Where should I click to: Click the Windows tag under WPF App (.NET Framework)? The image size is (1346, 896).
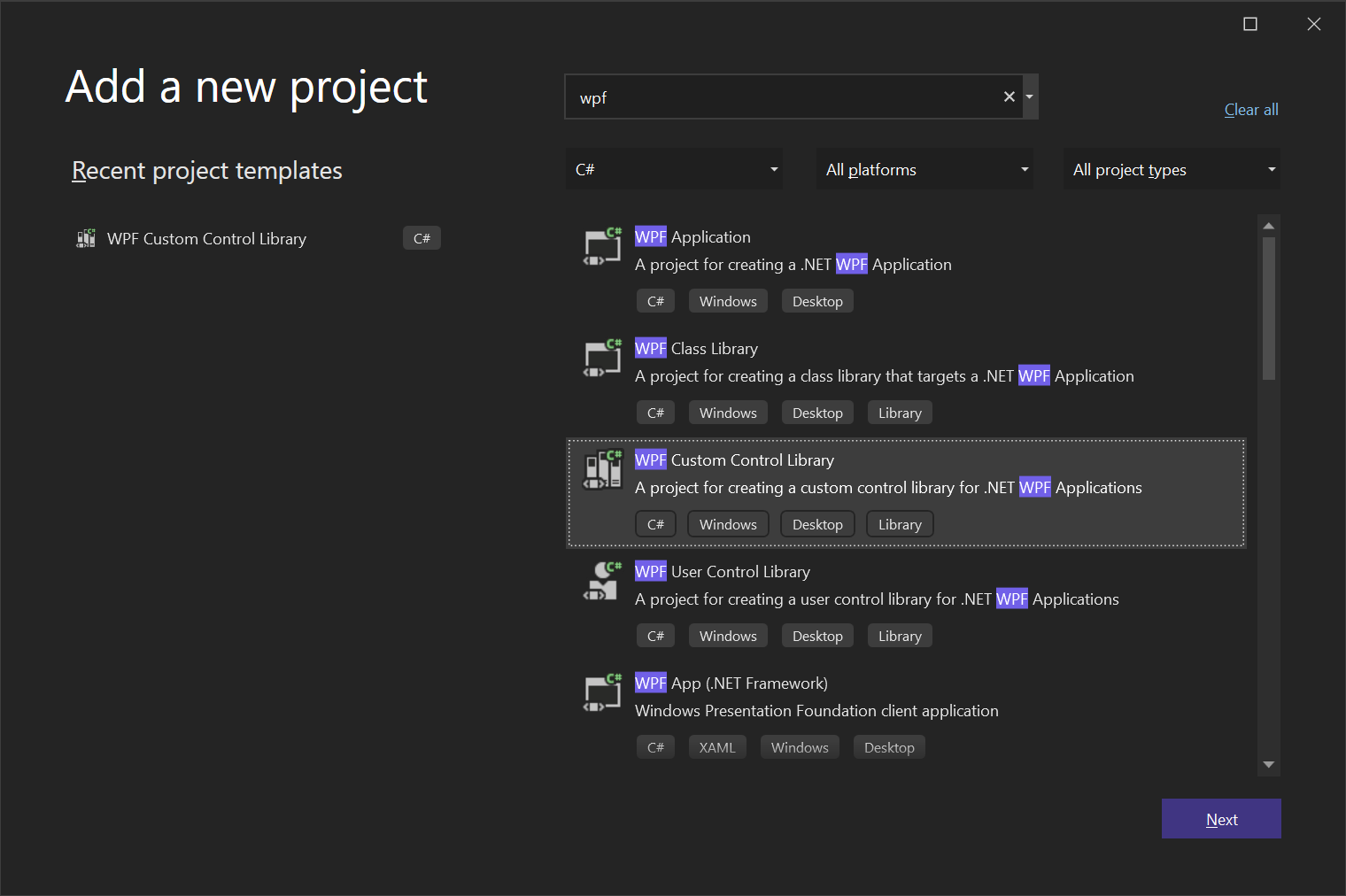(x=800, y=747)
